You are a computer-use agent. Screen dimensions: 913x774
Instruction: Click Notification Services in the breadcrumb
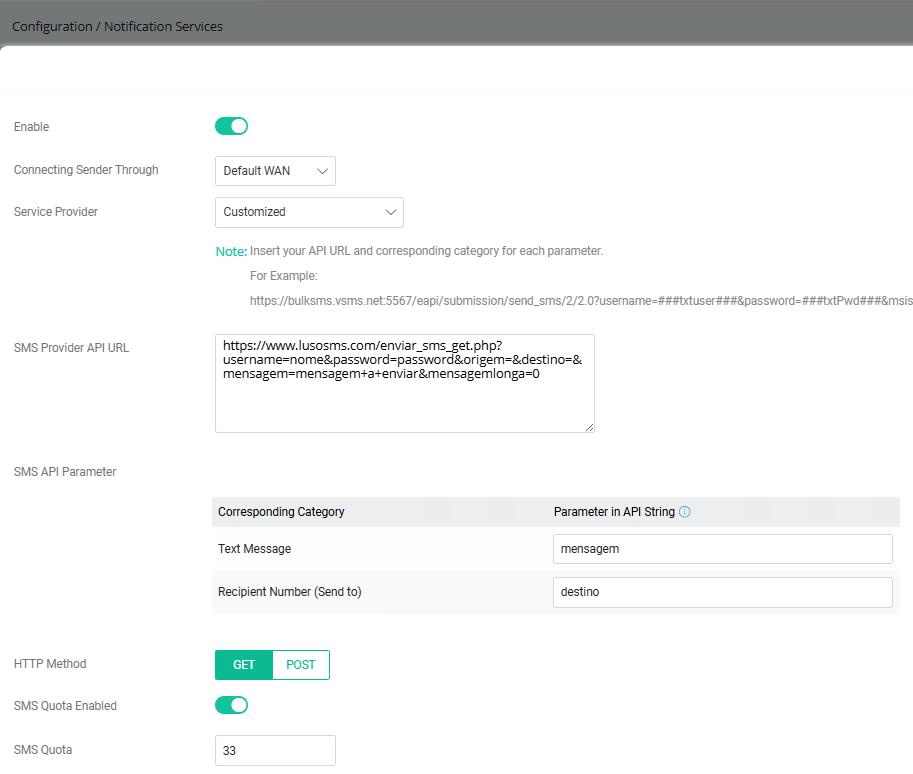[x=163, y=27]
